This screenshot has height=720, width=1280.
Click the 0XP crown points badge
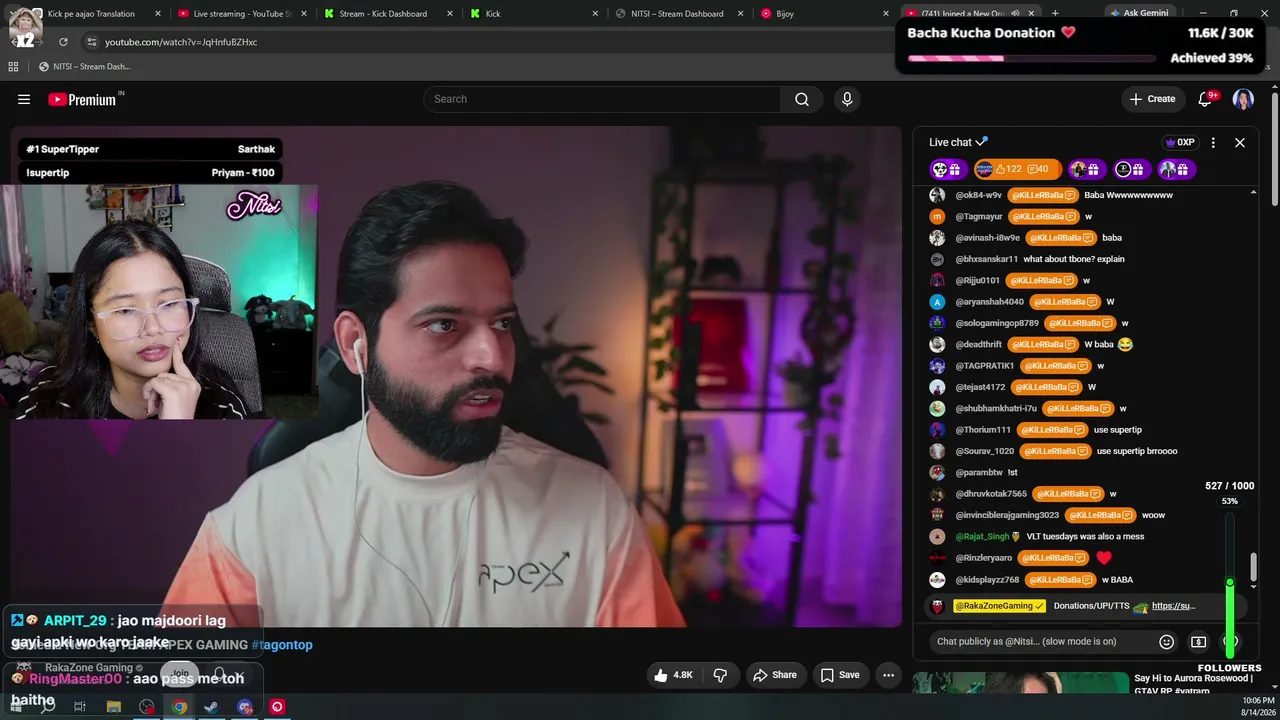(1180, 143)
